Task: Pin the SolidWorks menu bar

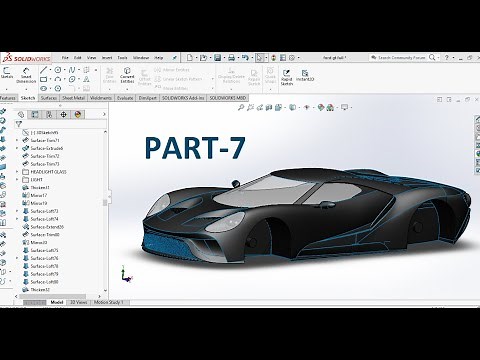Action: pyautogui.click(x=174, y=58)
